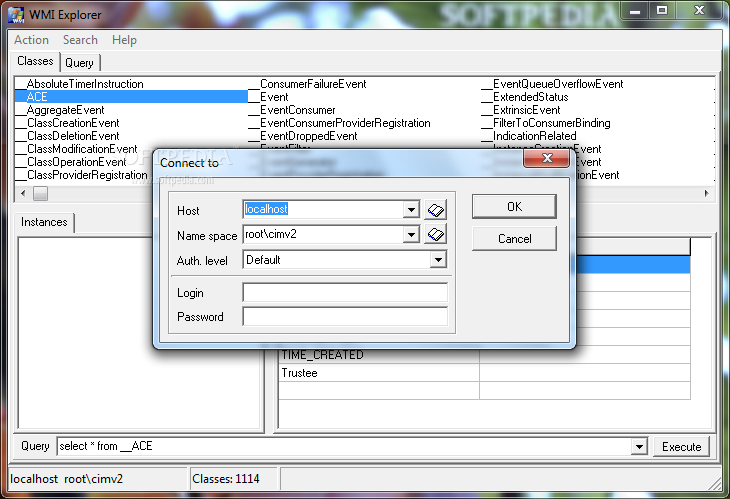
Task: Click the query text box select * from __ACE
Action: click(x=345, y=446)
